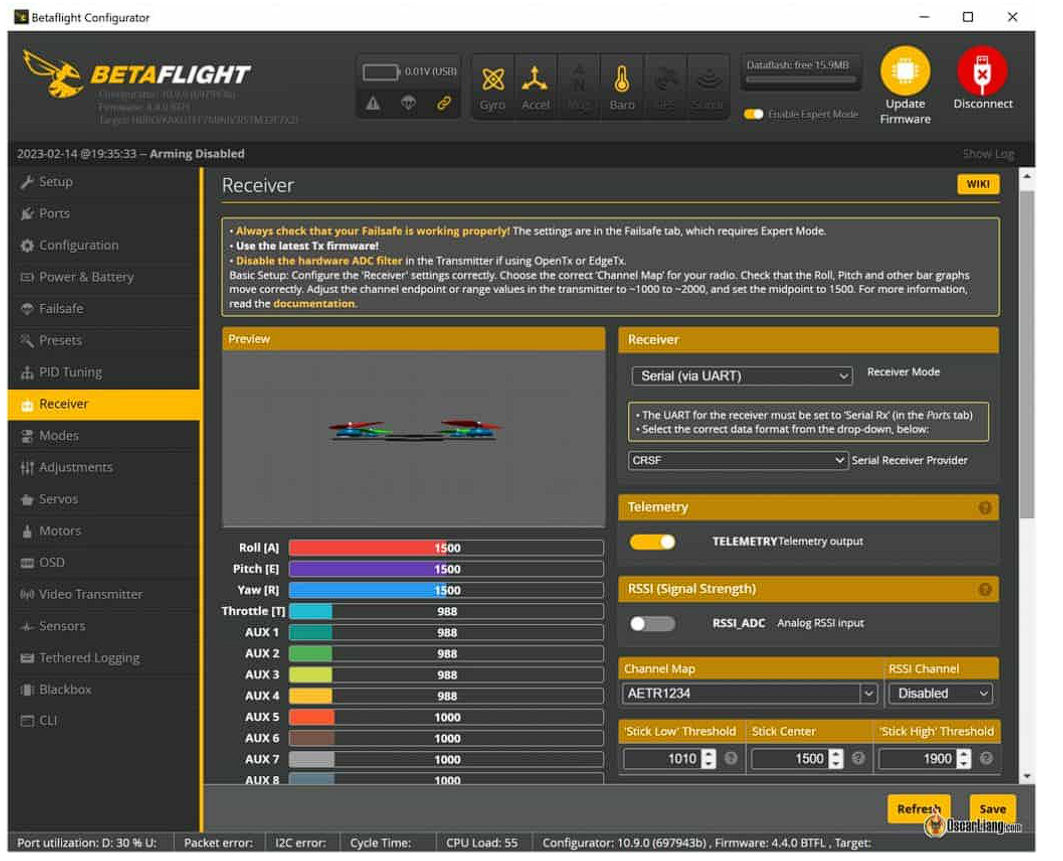Click the Update Firmware chip icon
1063x861 pixels.
pyautogui.click(x=904, y=72)
